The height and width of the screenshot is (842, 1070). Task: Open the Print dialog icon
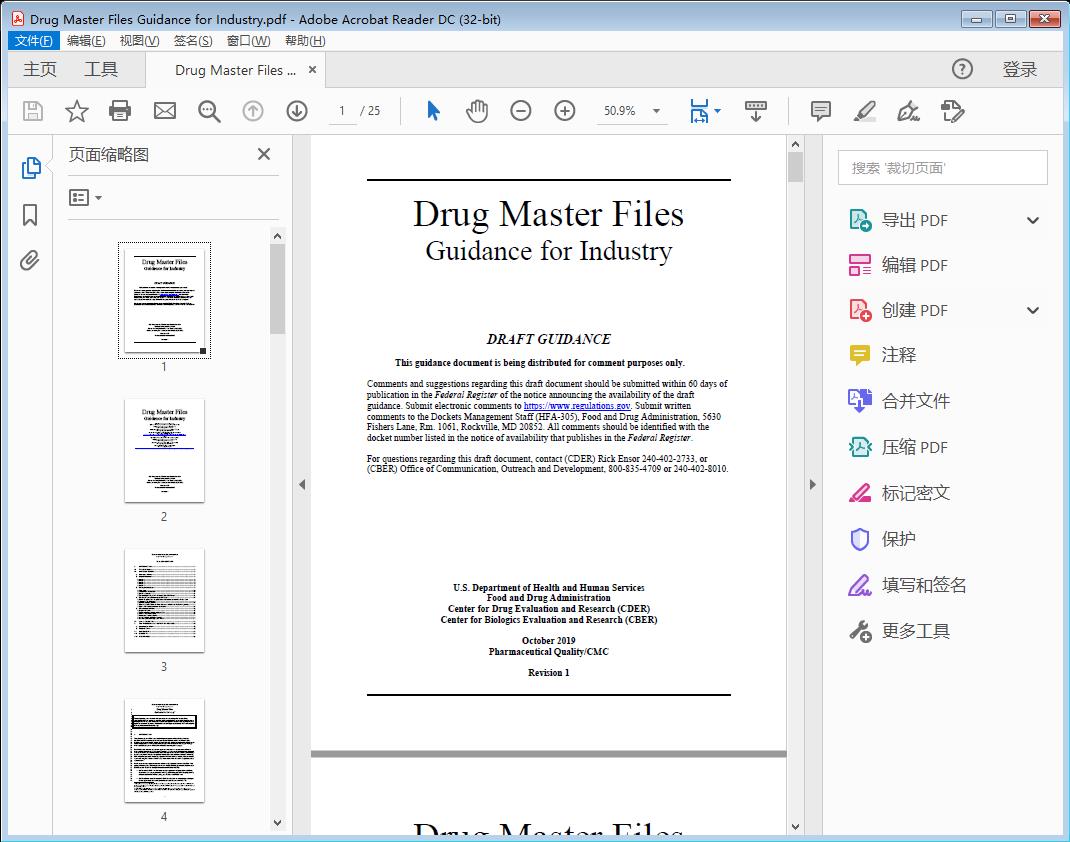point(120,111)
